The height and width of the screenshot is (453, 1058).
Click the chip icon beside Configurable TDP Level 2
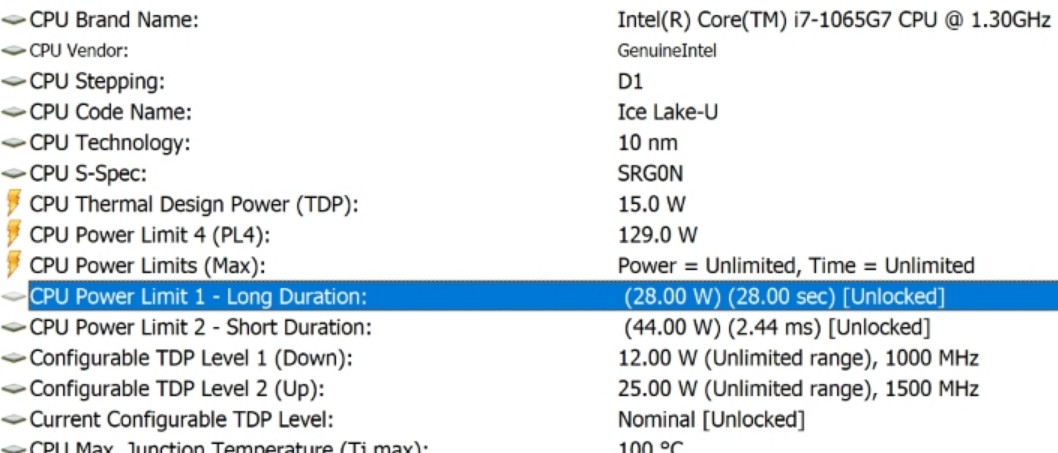click(13, 390)
